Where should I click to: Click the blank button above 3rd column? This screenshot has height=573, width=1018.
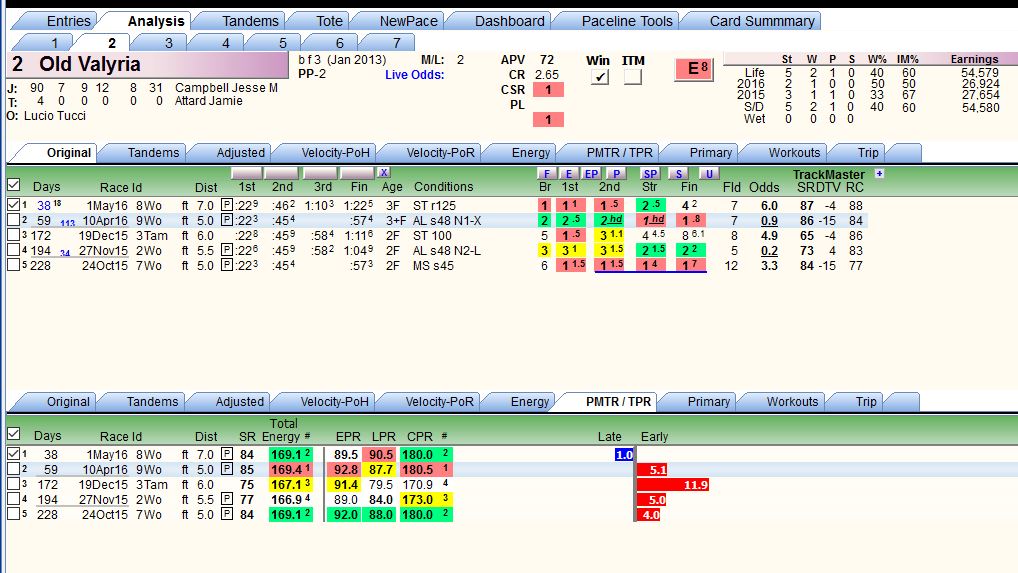tap(319, 173)
